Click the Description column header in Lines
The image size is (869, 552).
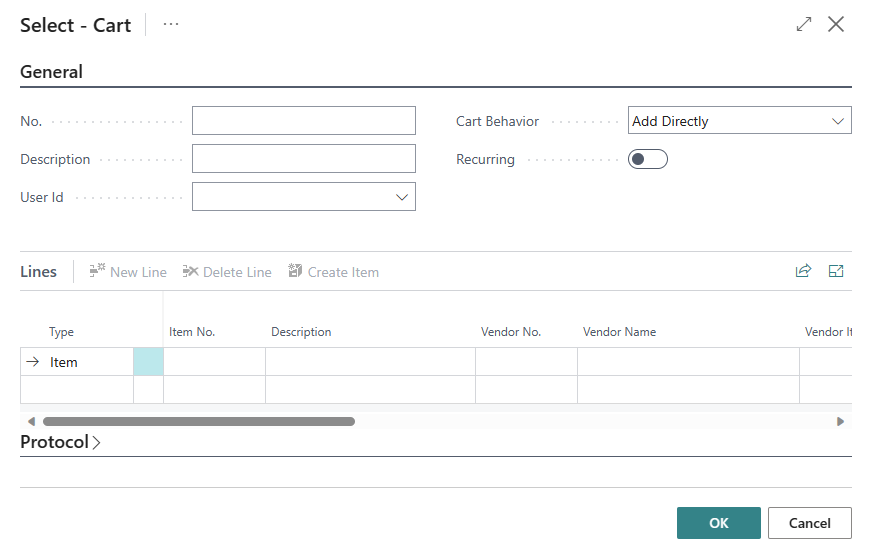click(301, 332)
